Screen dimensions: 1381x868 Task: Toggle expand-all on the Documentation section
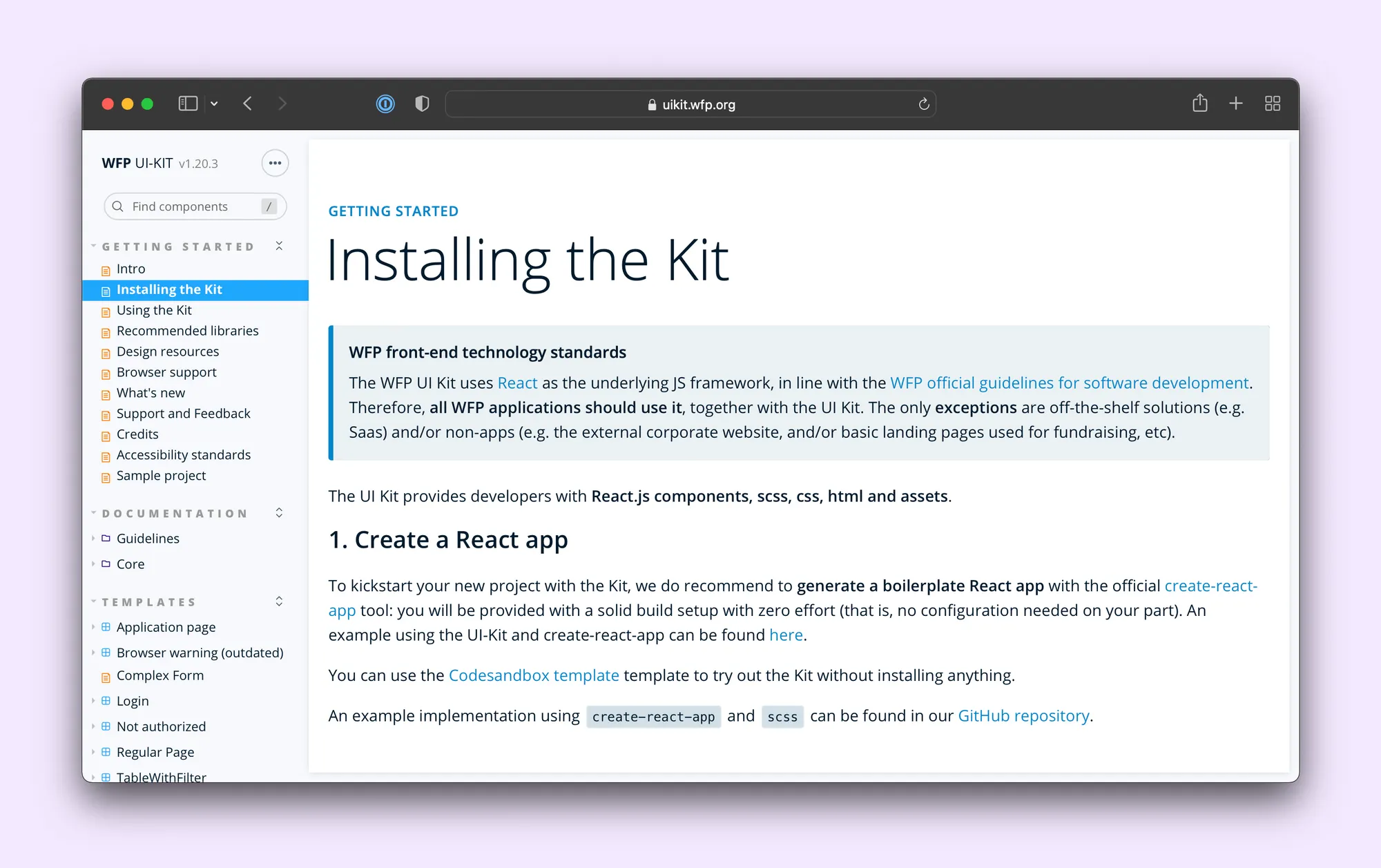(279, 512)
